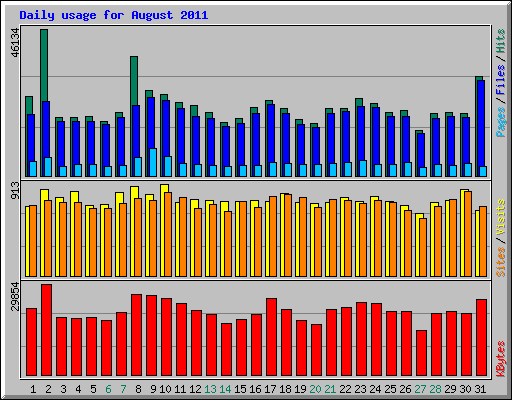The height and width of the screenshot is (400, 512).
Task: Click the cyan Pages bar for day 23
Action: (x=363, y=168)
